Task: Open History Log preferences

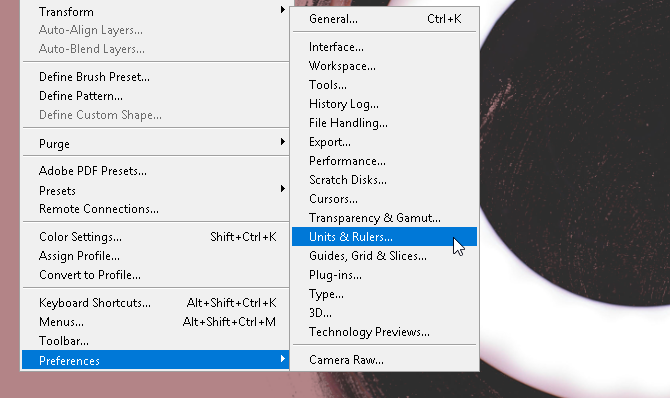Action: pyautogui.click(x=384, y=104)
